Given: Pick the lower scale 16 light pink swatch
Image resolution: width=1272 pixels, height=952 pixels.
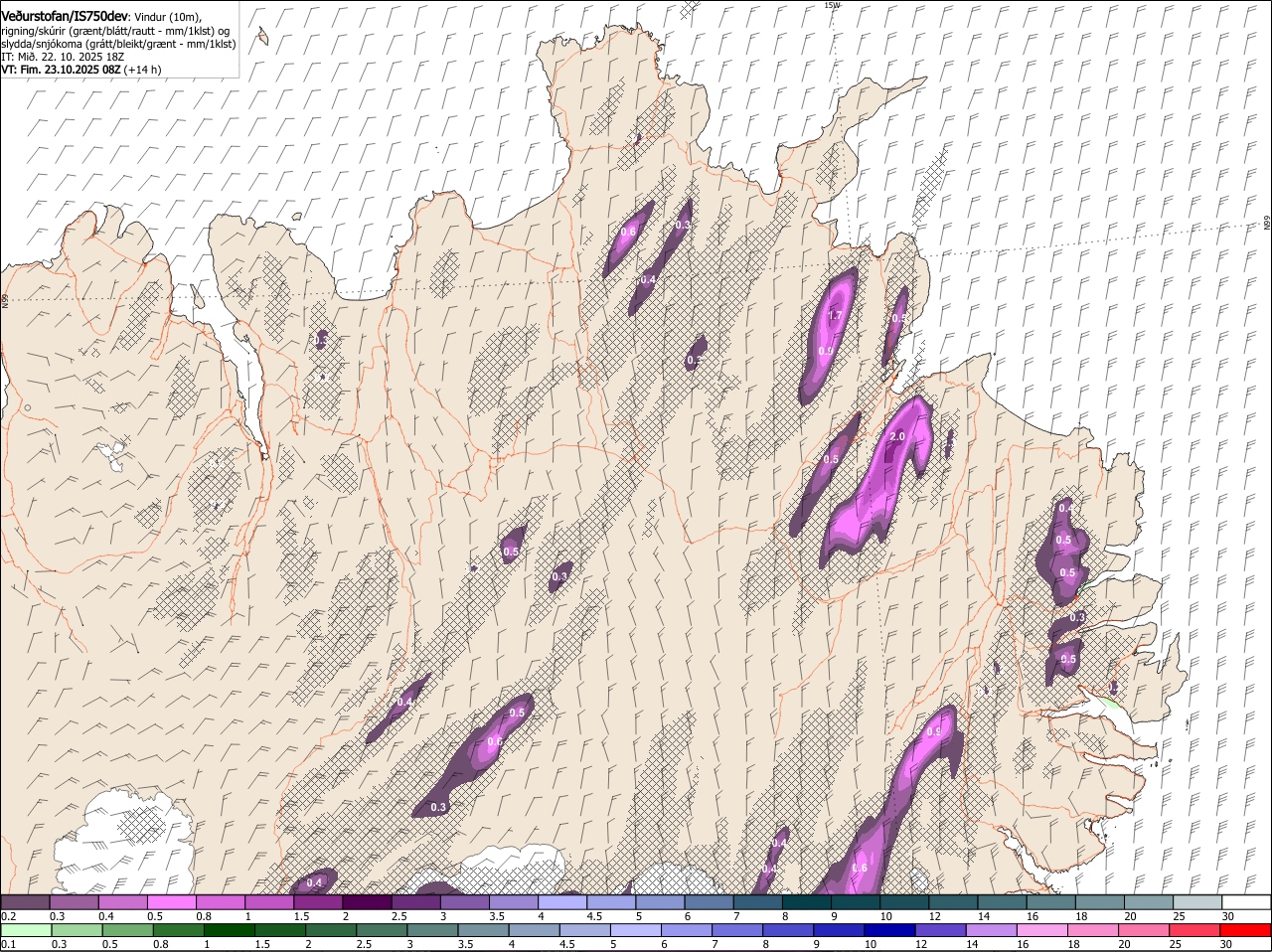Looking at the screenshot, I should pos(1041,931).
